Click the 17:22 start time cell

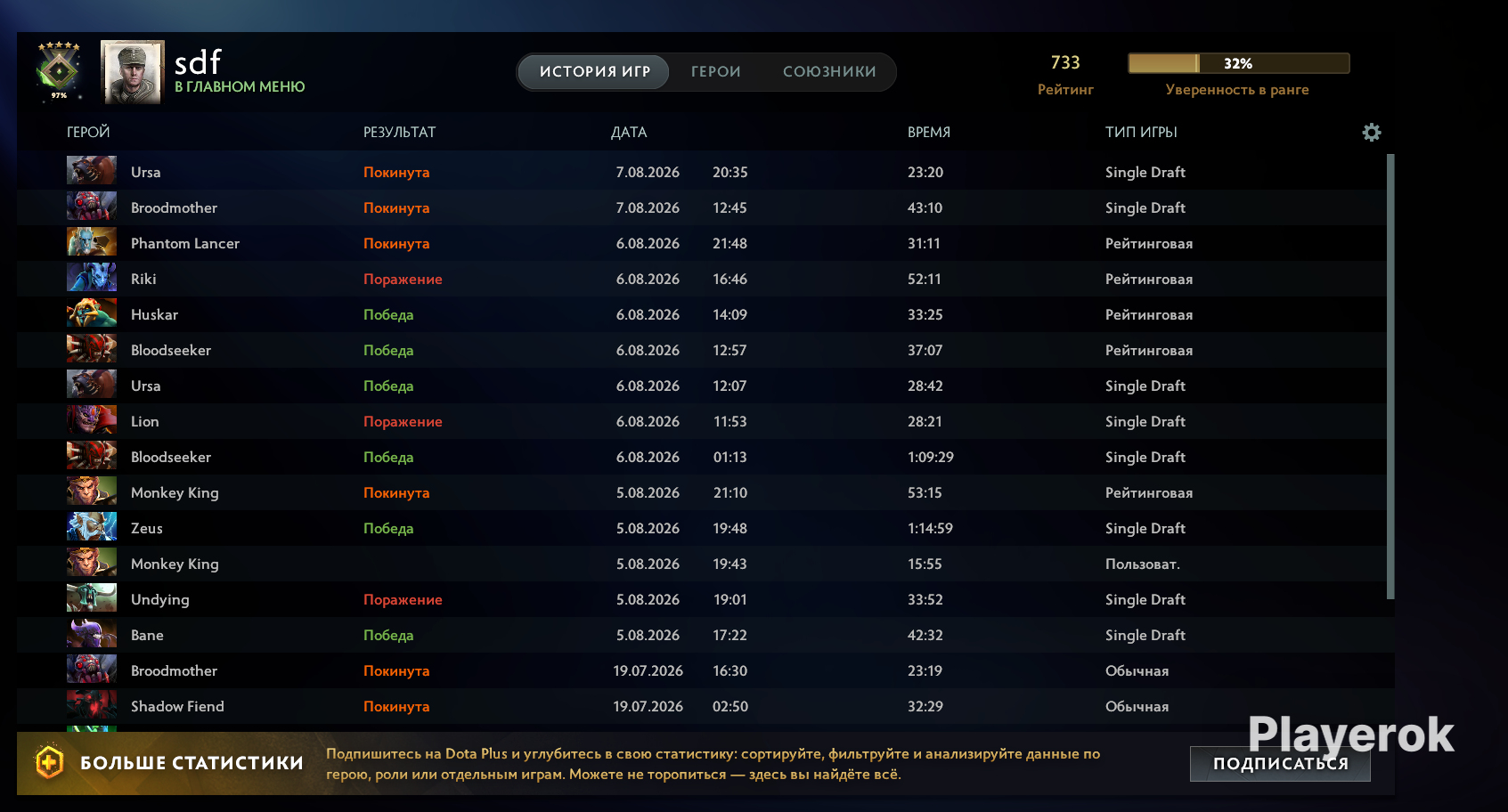[x=730, y=635]
